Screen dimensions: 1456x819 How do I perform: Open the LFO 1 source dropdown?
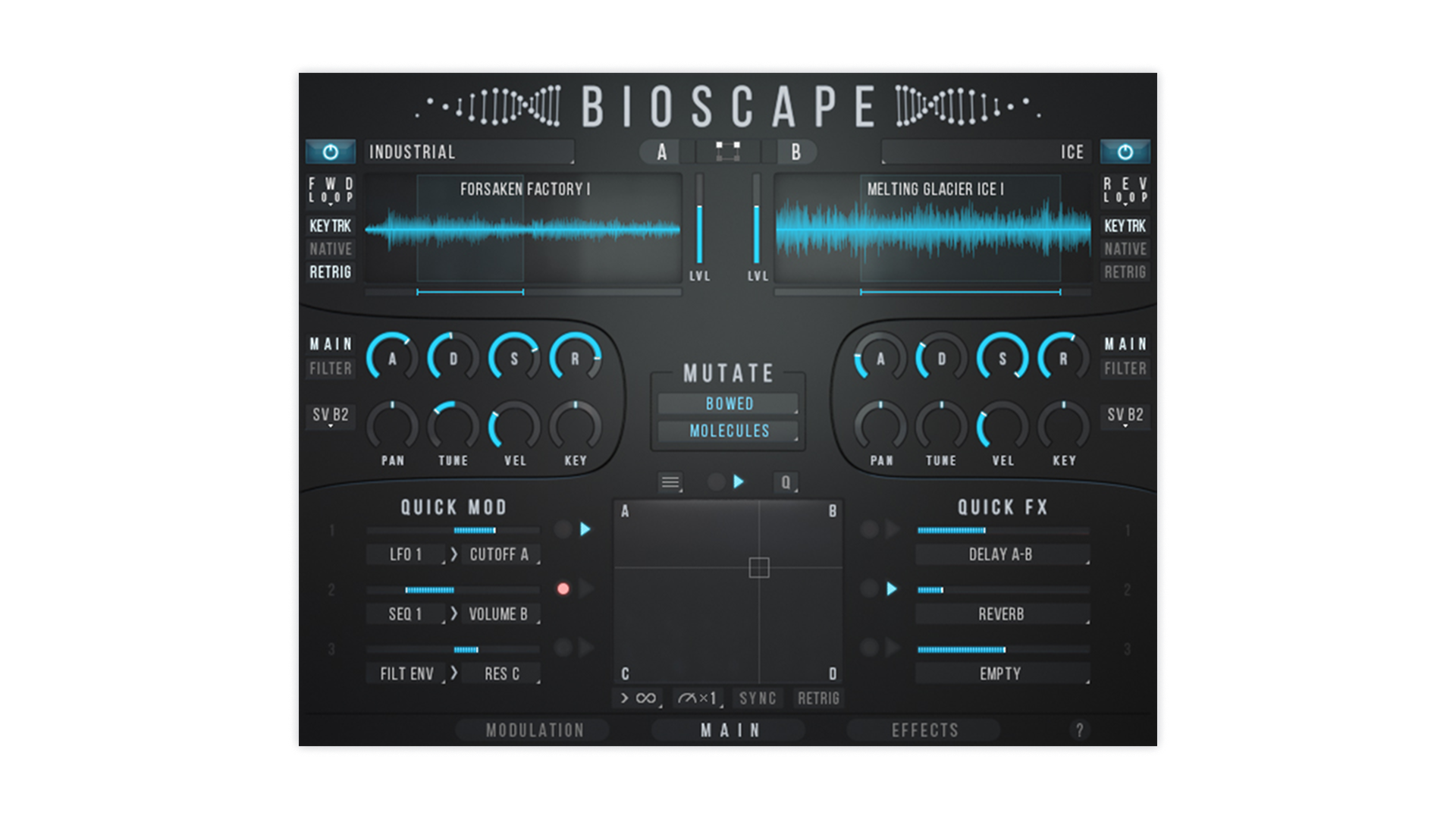click(406, 555)
